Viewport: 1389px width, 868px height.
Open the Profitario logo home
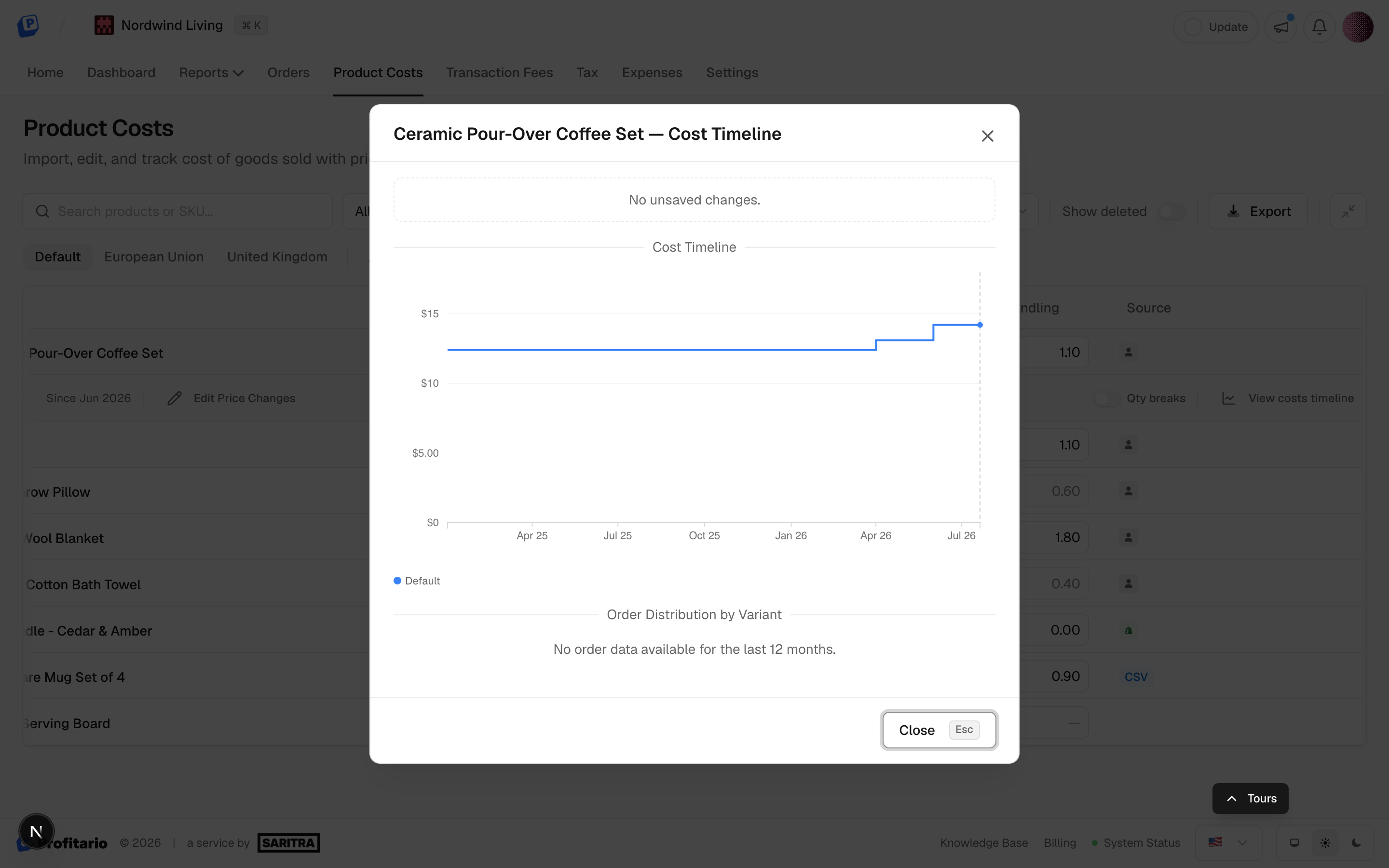click(27, 26)
